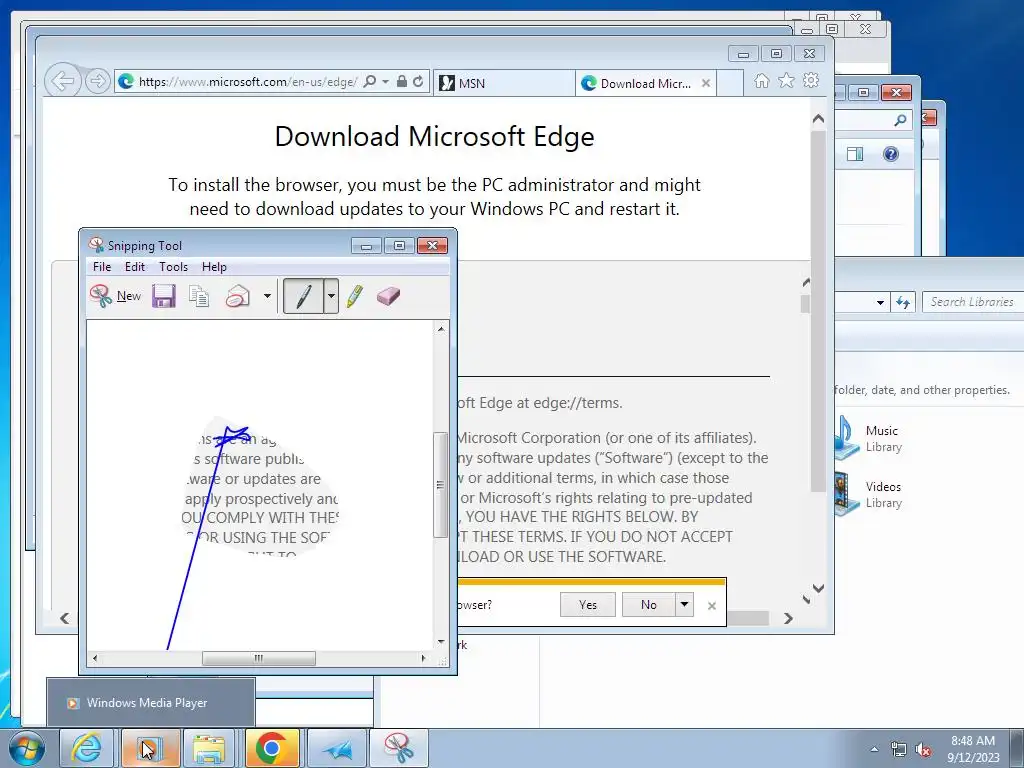1024x768 pixels.
Task: Open File Explorer taskbar icon
Action: pyautogui.click(x=209, y=748)
